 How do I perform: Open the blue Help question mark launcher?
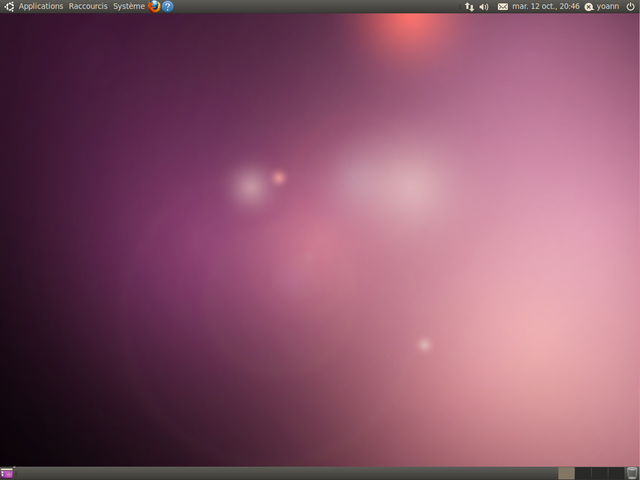(168, 7)
